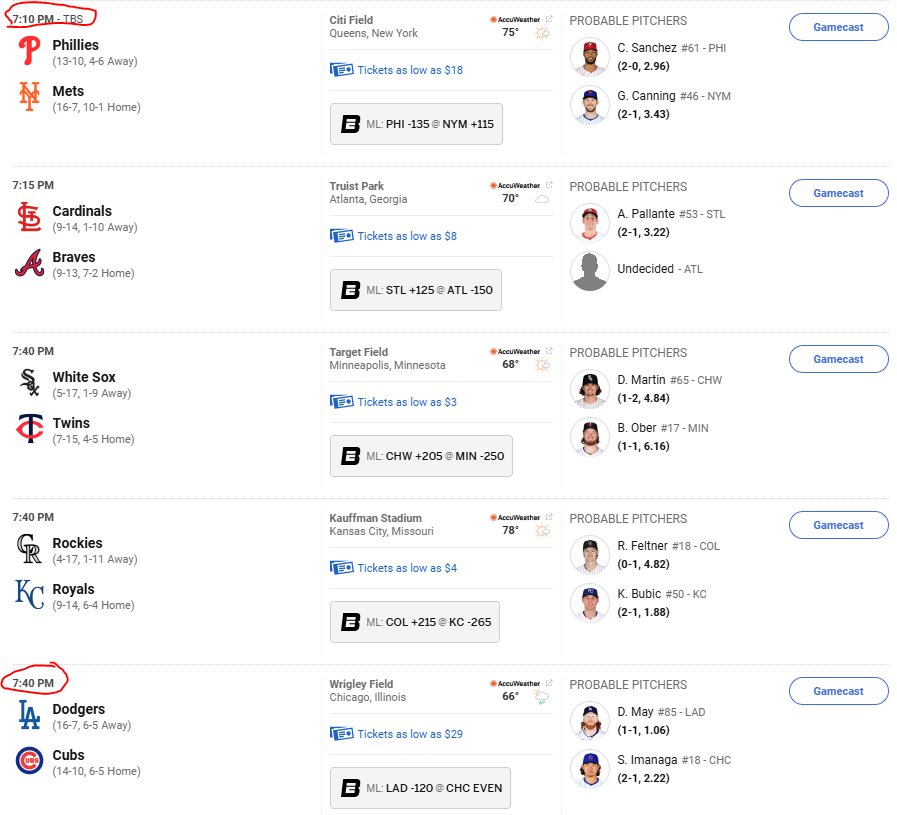Screen dimensions: 897x815
Task: Open Gamecast for White Sox at Twins
Action: pos(838,359)
